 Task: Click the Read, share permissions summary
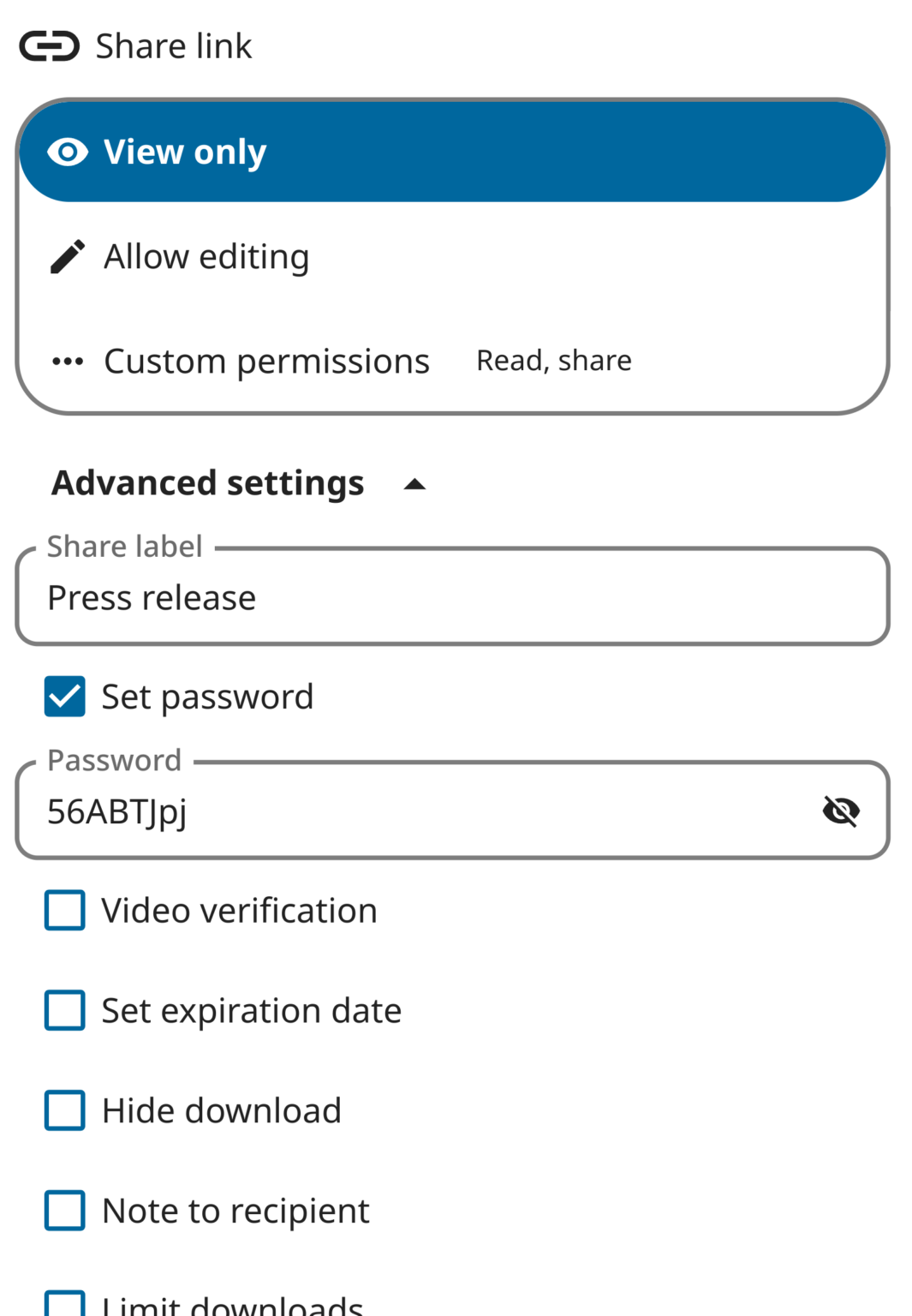coord(553,361)
